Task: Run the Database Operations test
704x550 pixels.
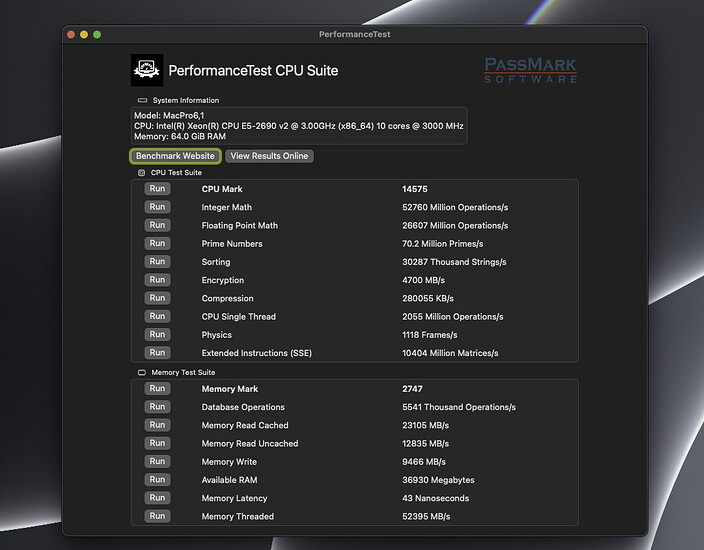Action: tap(157, 407)
